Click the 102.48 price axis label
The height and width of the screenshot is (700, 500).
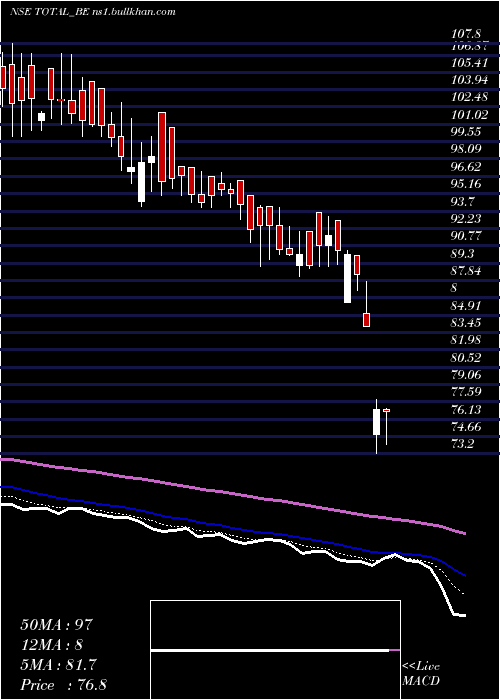coord(469,97)
